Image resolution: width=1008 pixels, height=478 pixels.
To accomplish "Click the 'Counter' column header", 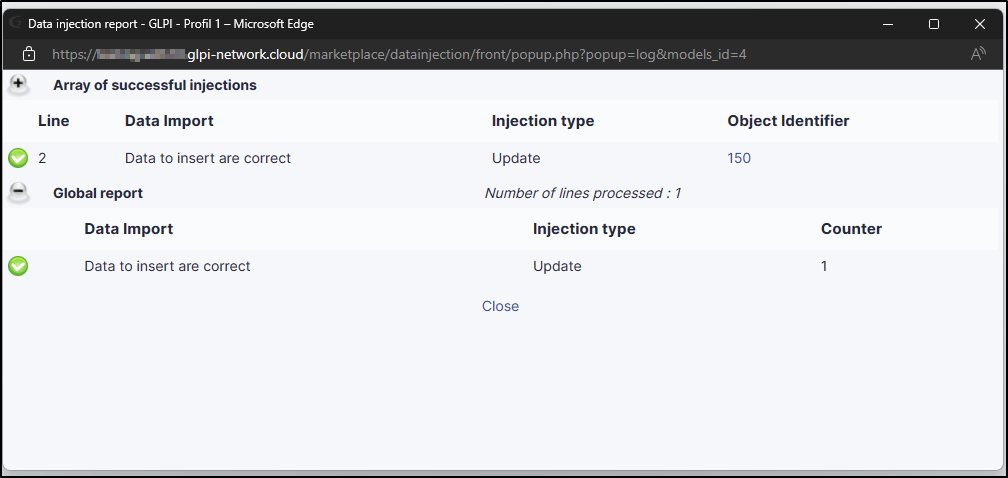I will 851,229.
